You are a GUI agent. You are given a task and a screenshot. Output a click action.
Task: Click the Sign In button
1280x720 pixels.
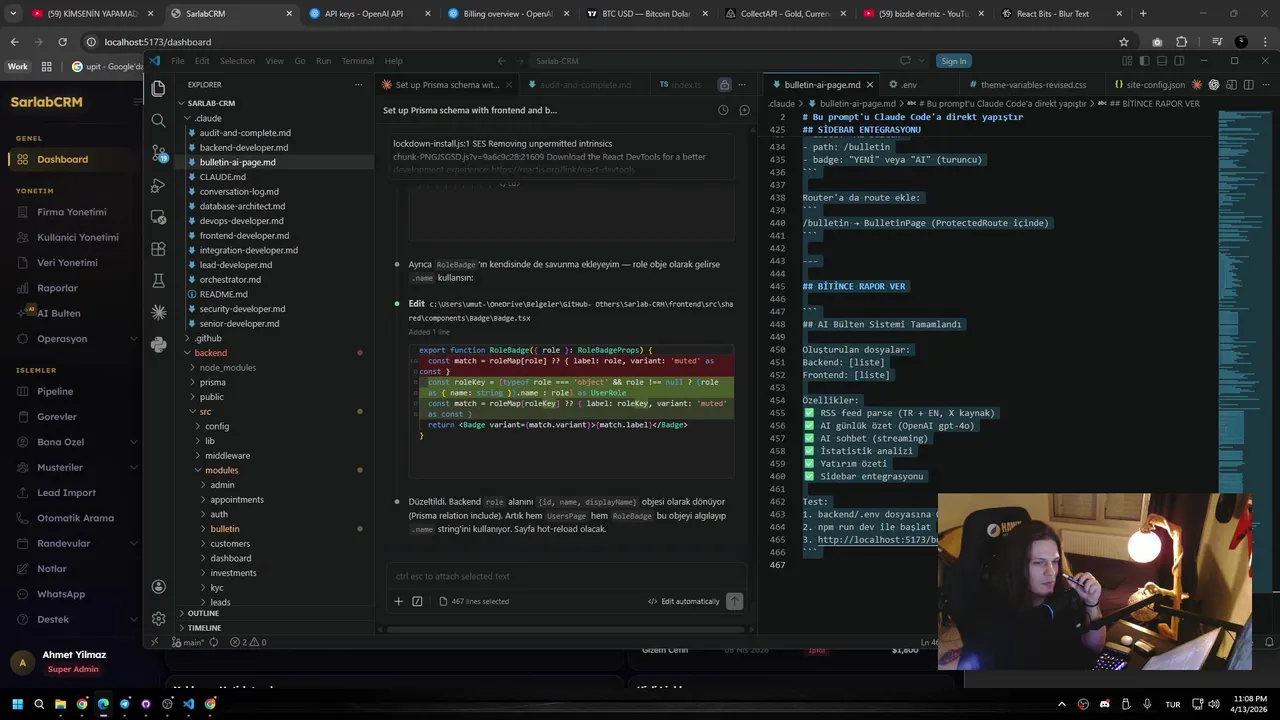coord(954,61)
